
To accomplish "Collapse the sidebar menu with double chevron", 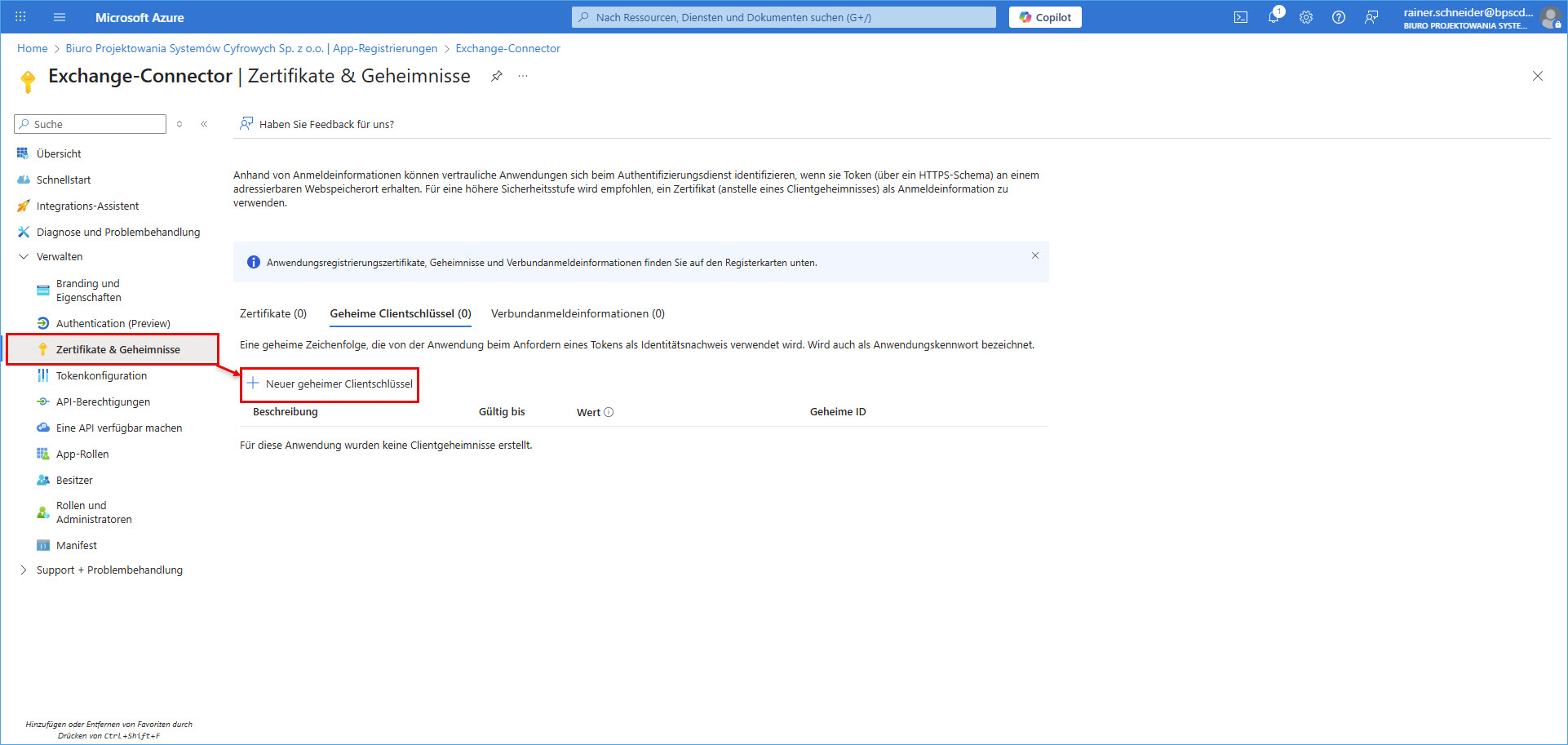I will [204, 124].
